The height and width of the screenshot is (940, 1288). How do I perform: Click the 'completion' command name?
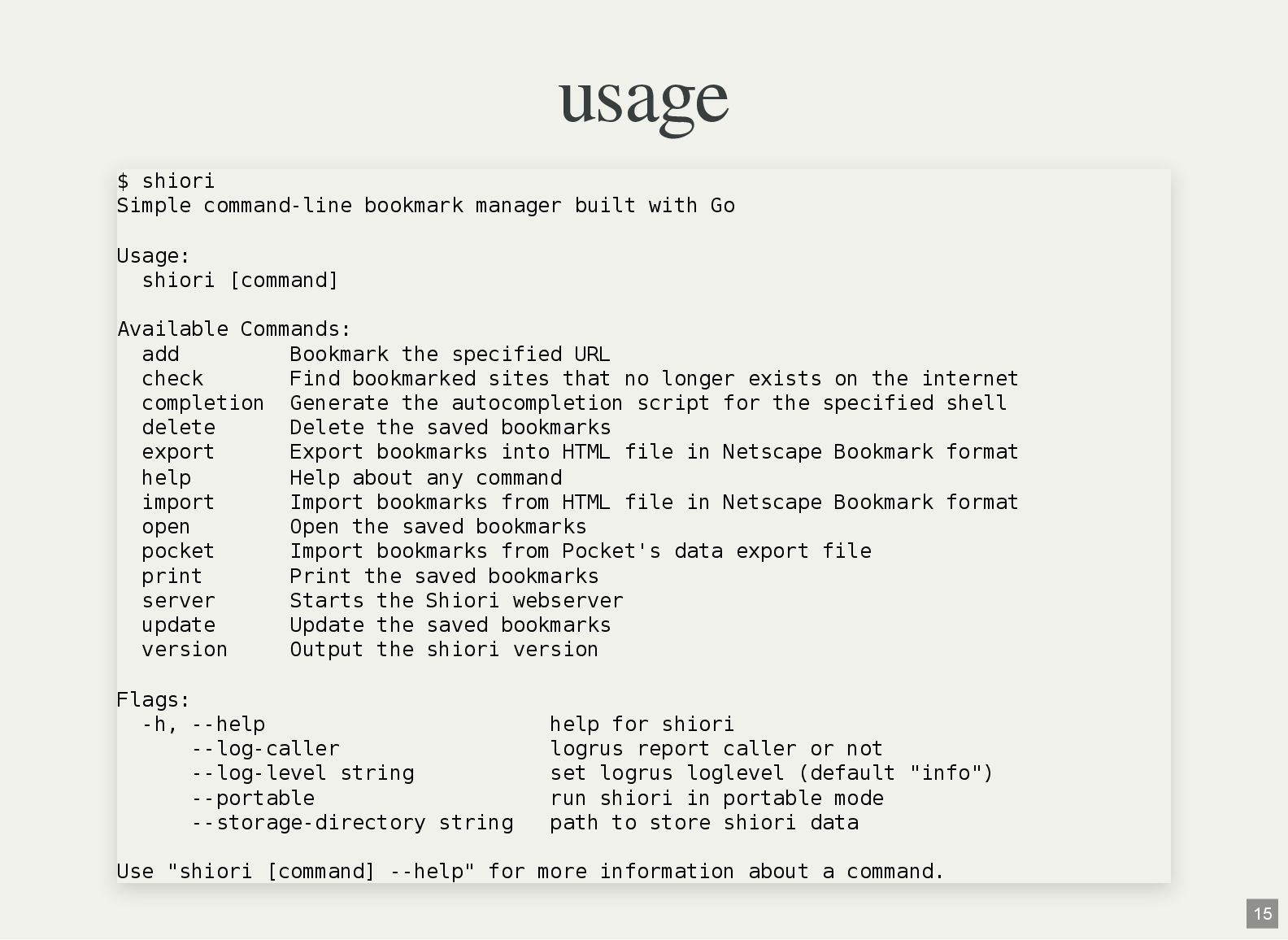pos(203,403)
